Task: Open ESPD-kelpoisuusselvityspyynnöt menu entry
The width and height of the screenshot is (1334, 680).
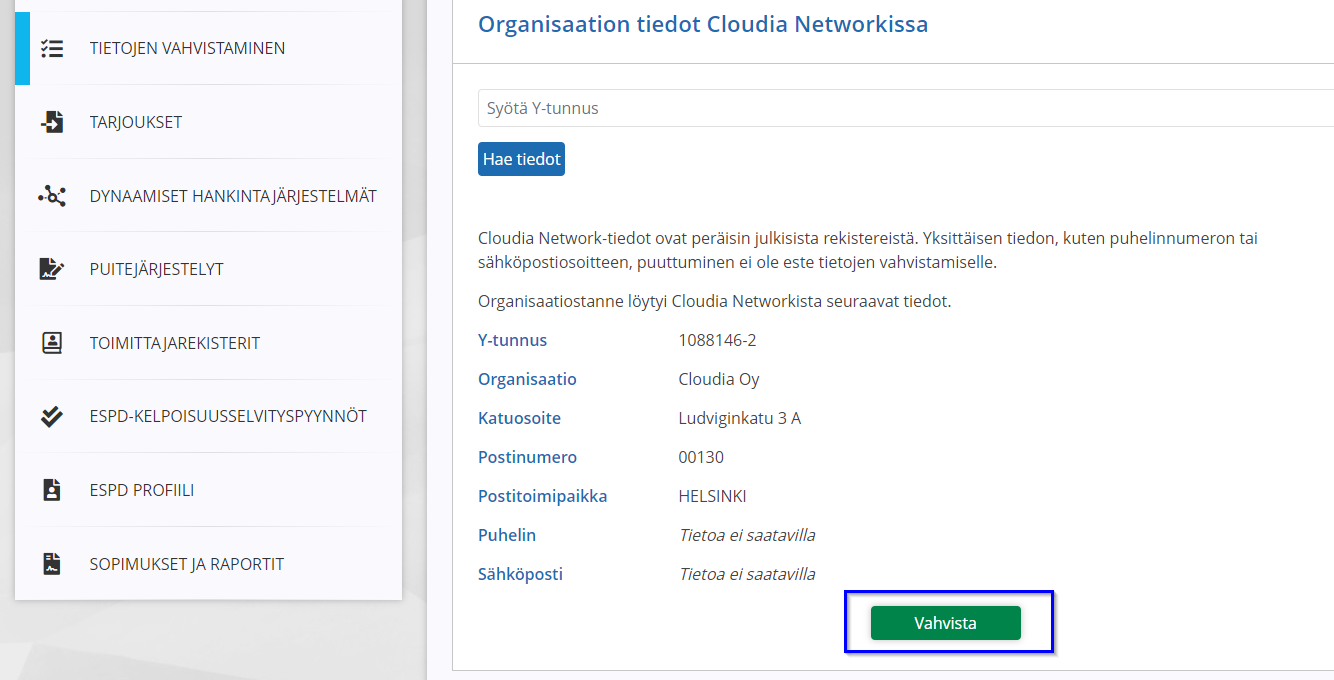Action: (x=208, y=416)
